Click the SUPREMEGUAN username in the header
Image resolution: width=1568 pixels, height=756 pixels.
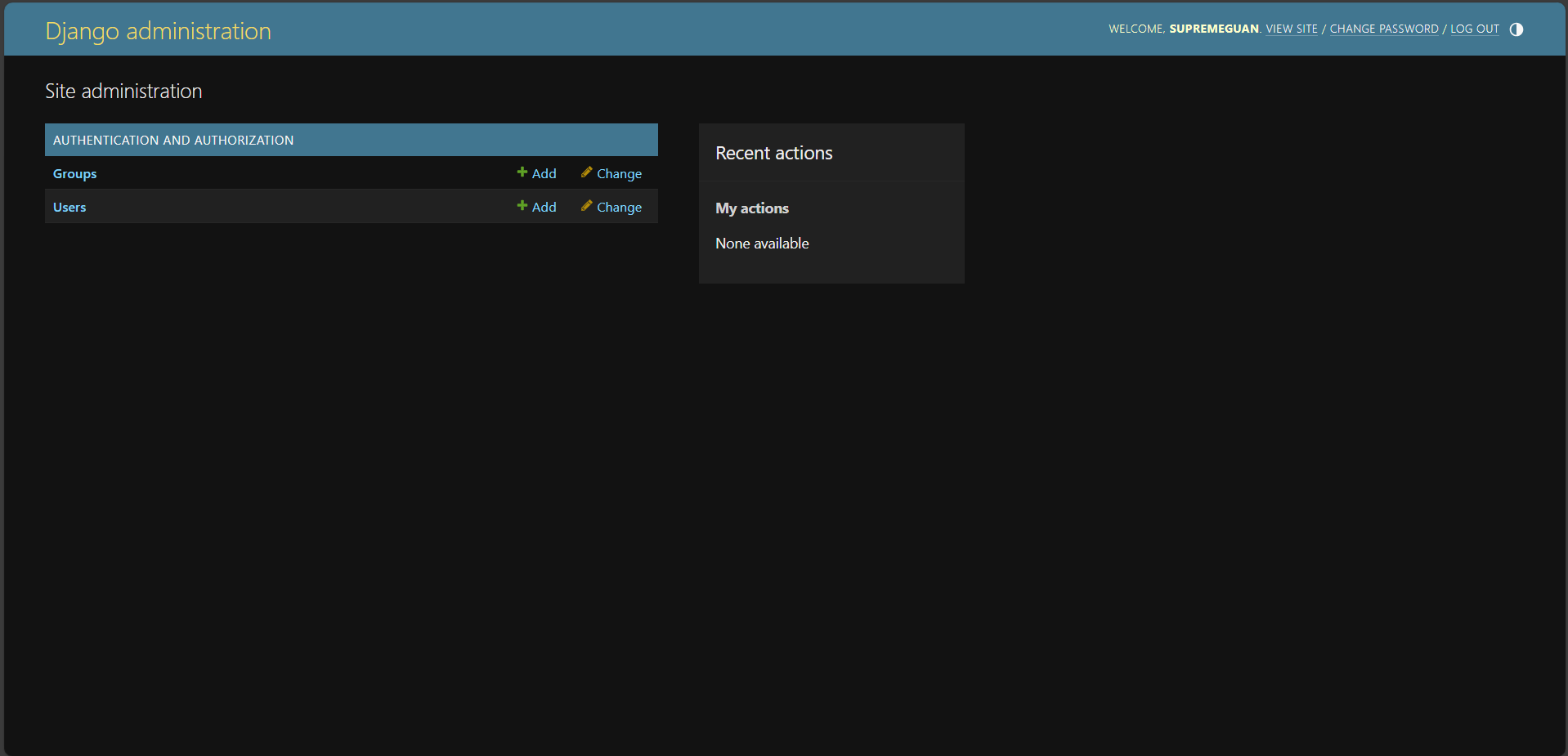pyautogui.click(x=1213, y=29)
